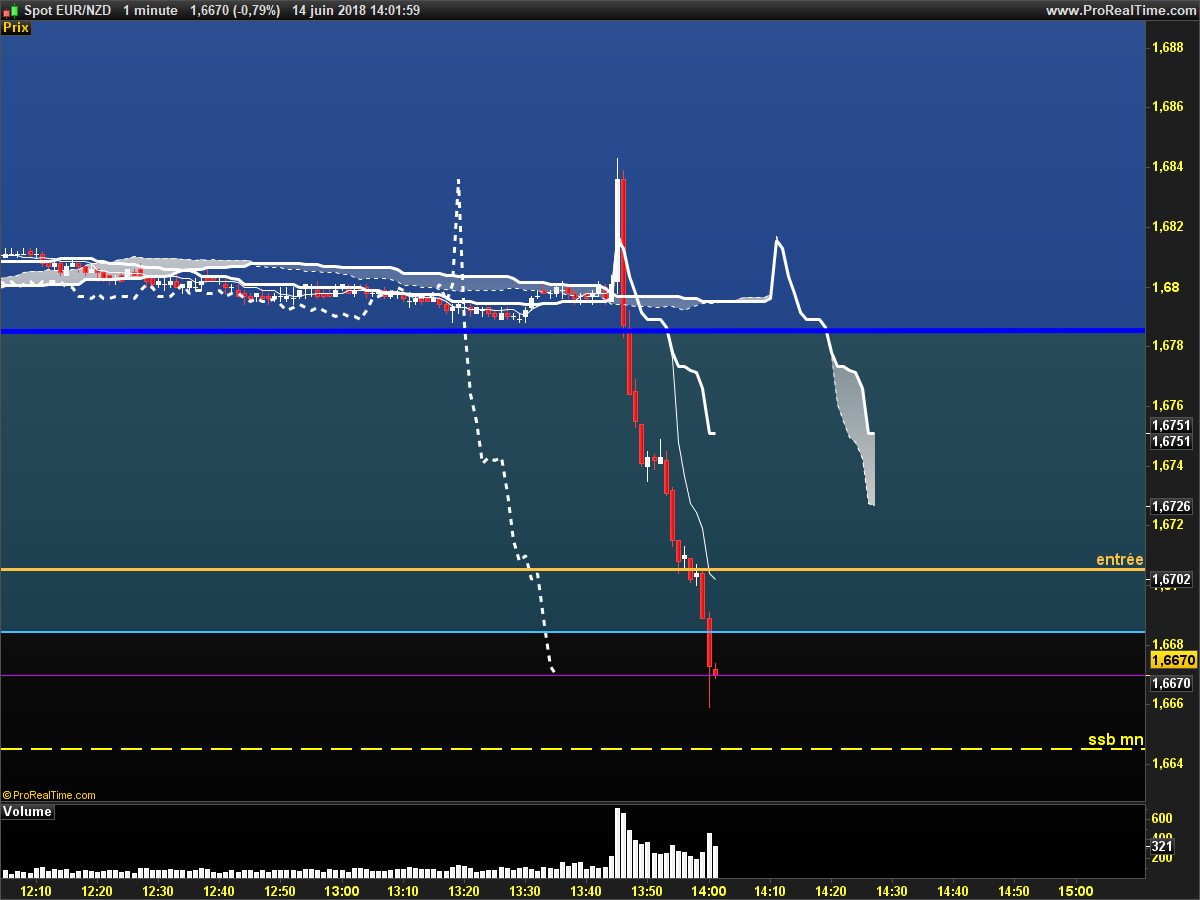
Task: Open the 1 minute timeframe label
Action: coord(151,10)
